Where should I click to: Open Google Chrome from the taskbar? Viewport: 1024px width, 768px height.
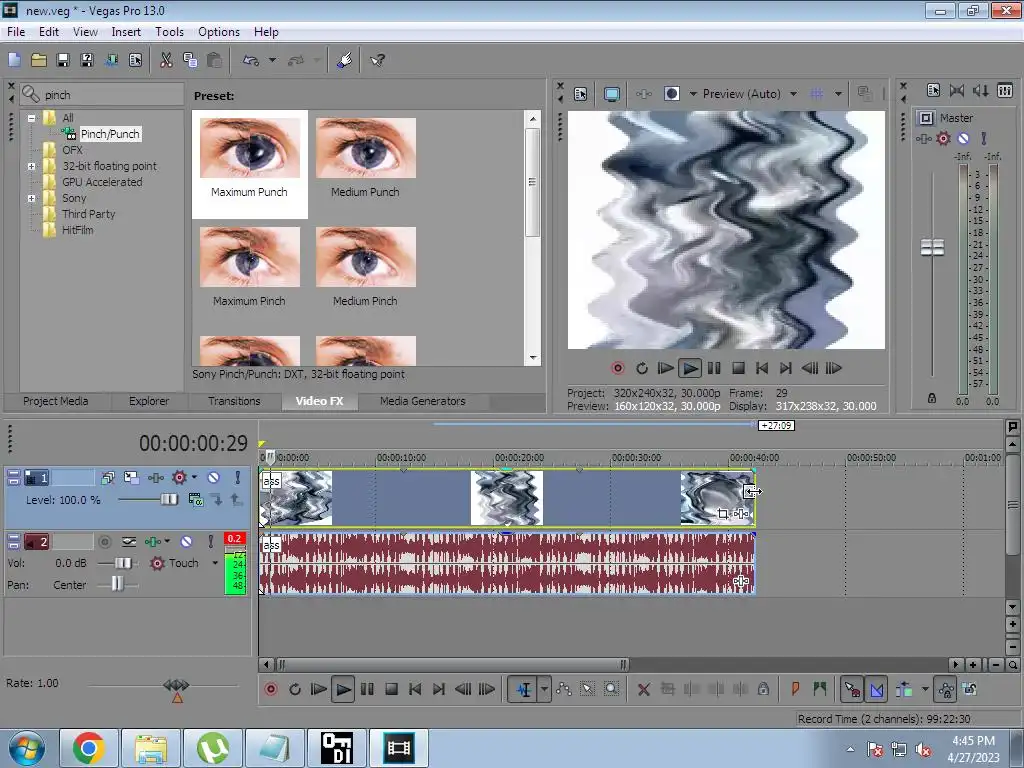(x=88, y=747)
